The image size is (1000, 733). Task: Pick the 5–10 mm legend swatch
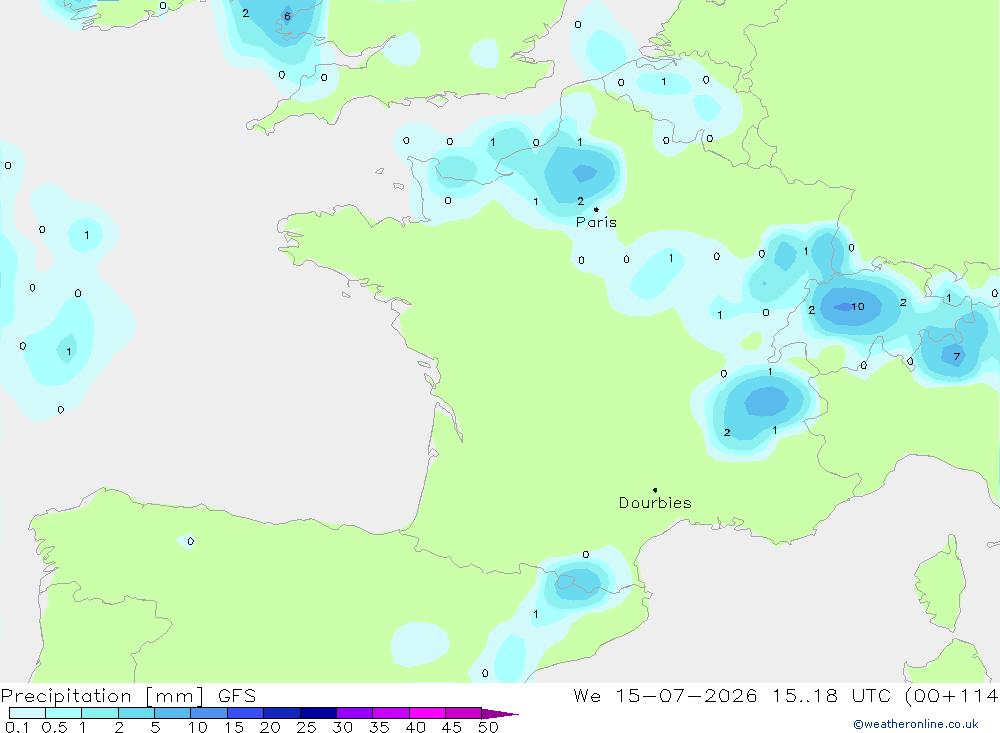tap(173, 713)
